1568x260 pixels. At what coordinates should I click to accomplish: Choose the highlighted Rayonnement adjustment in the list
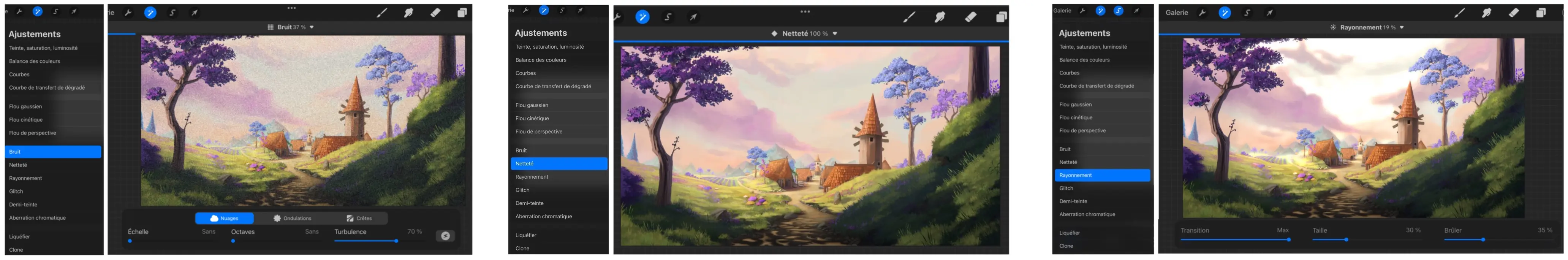[1102, 175]
